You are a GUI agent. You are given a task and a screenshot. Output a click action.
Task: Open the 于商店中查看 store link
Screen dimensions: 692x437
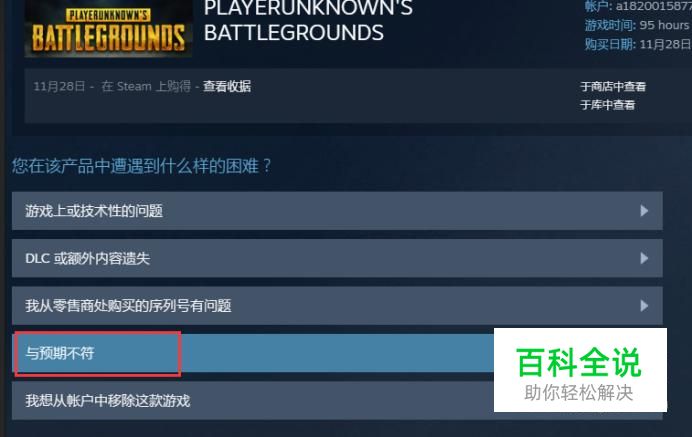[x=613, y=87]
